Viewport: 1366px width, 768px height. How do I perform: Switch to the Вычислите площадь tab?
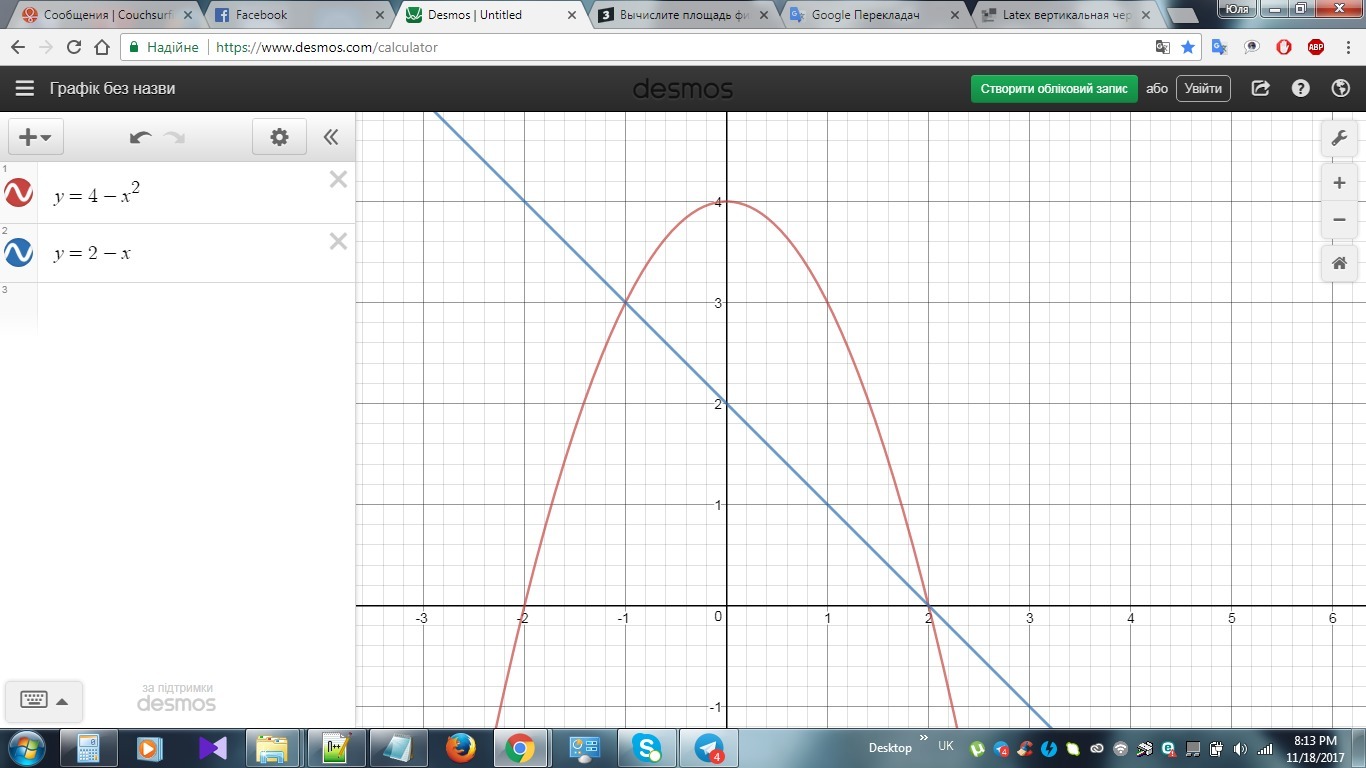[x=682, y=15]
